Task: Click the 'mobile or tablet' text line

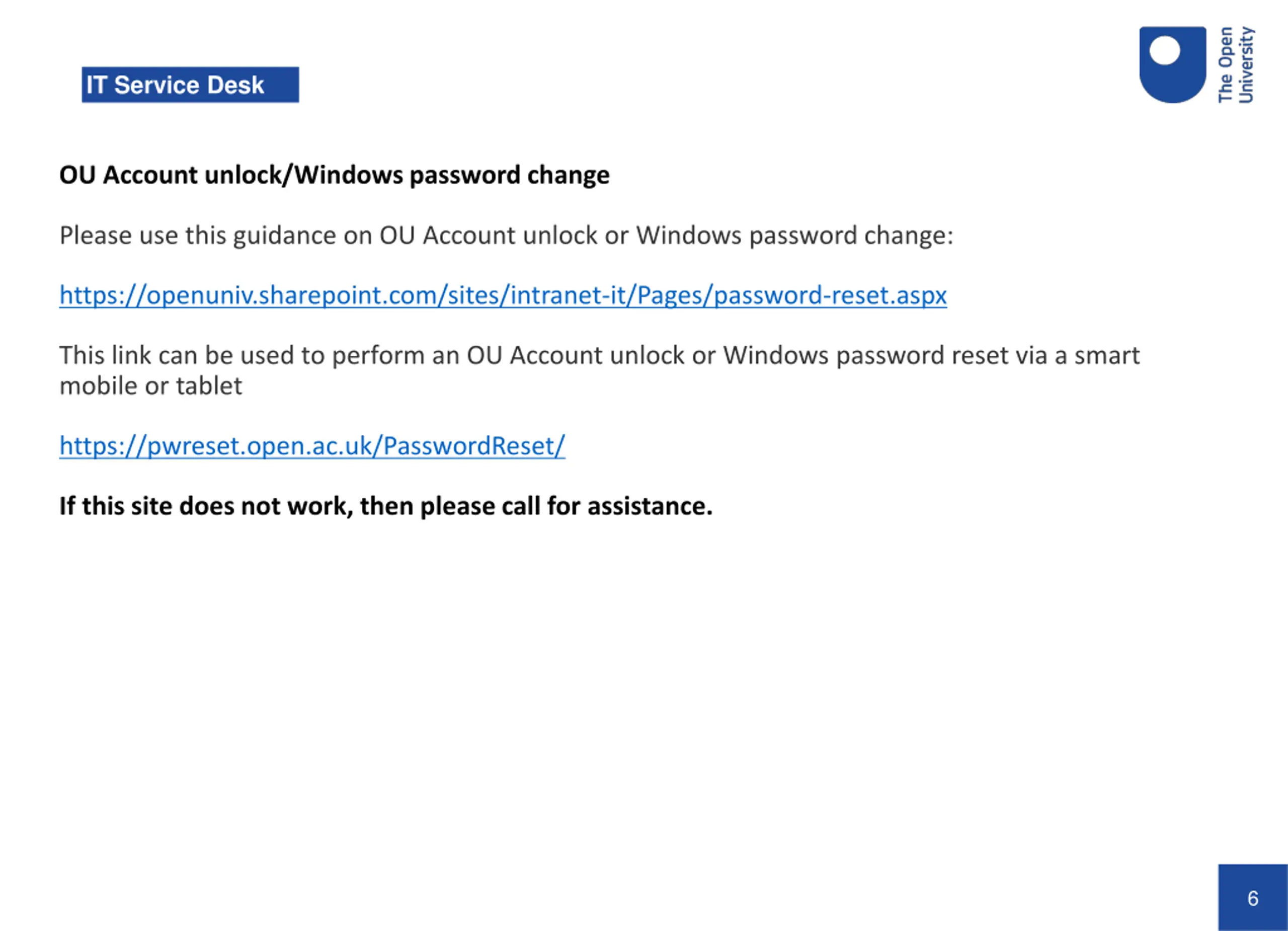Action: pyautogui.click(x=150, y=386)
